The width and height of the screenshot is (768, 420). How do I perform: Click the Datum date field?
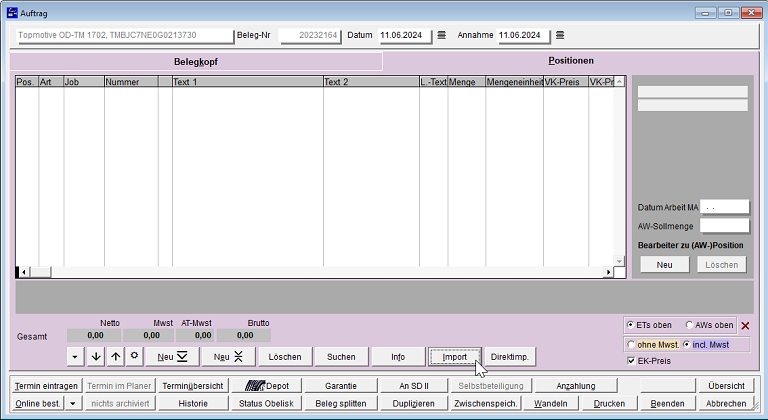tap(405, 35)
